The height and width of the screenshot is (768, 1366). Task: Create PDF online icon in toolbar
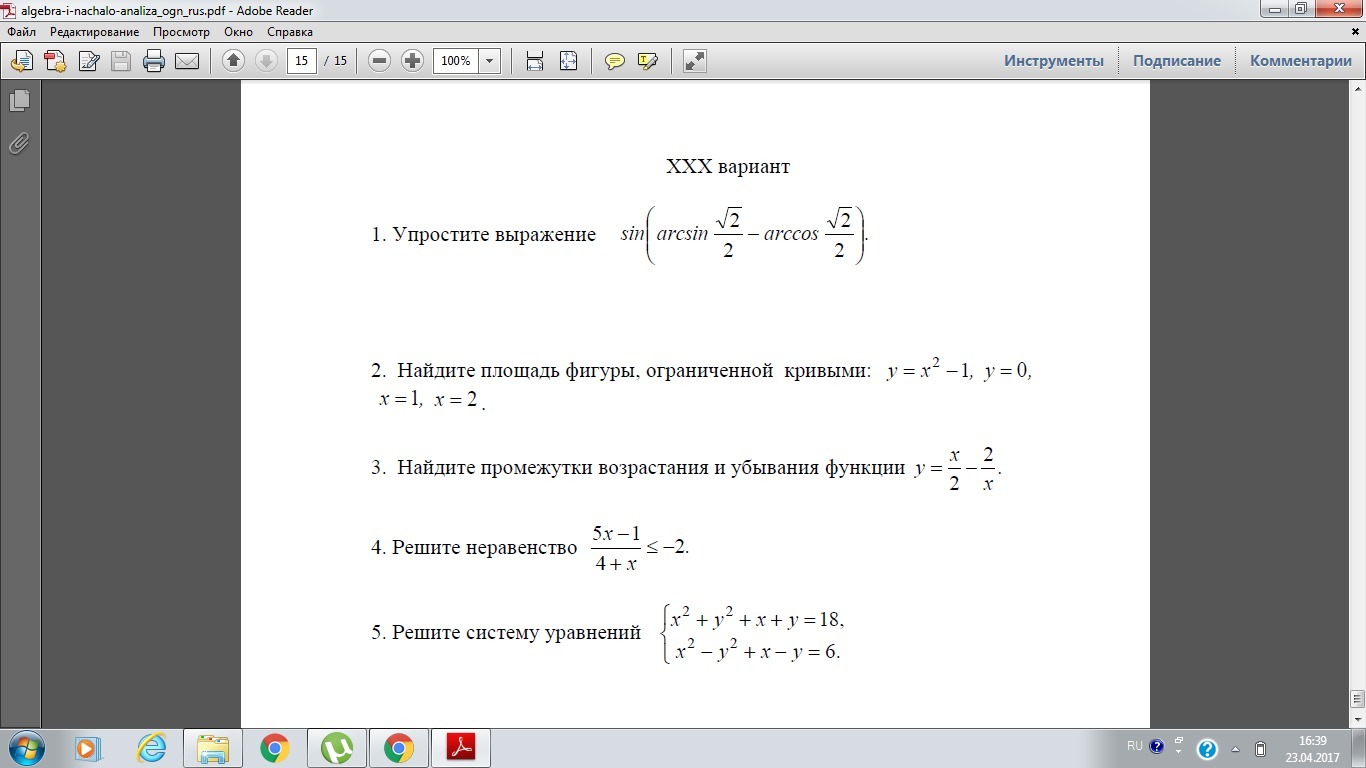pyautogui.click(x=55, y=61)
